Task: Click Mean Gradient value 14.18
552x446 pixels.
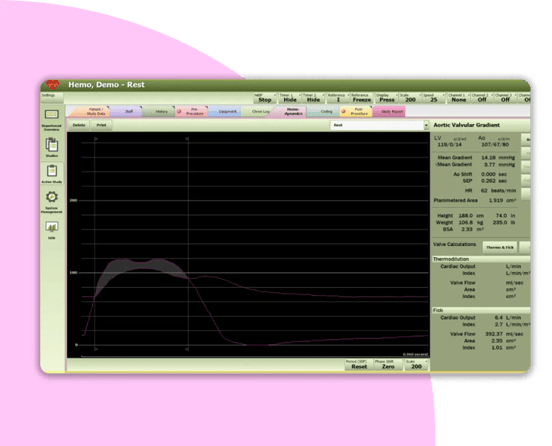Action: pos(488,158)
